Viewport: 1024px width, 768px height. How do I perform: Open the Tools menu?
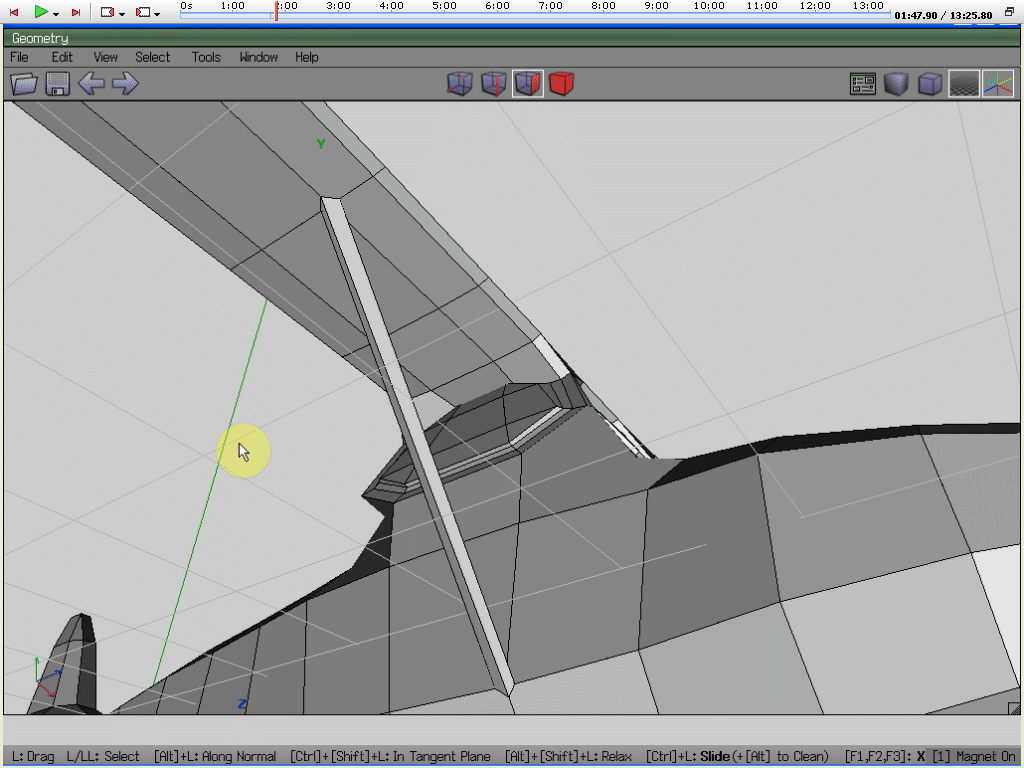[x=206, y=57]
